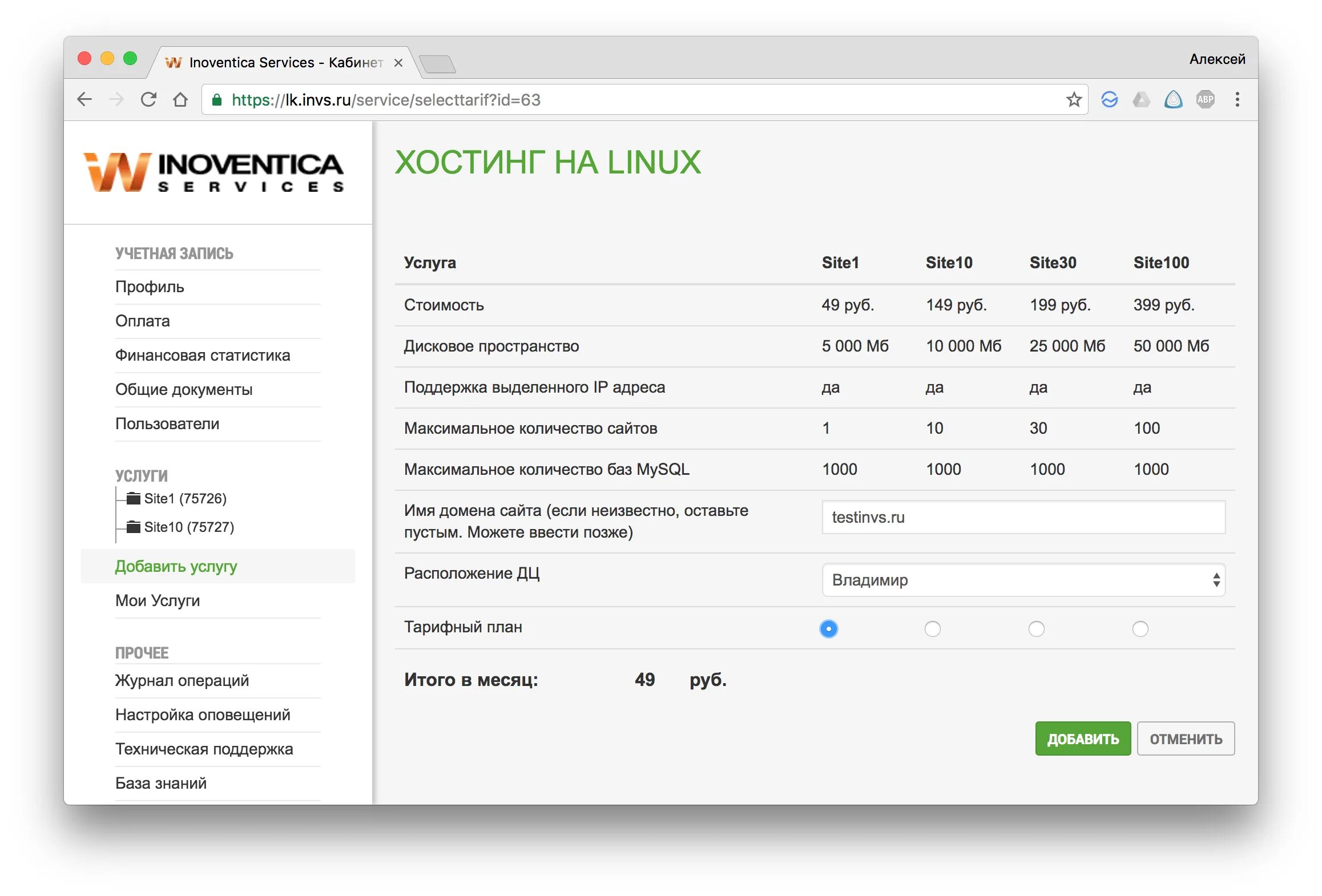
Task: Click the 10 000 Мб disk space cell
Action: tap(964, 346)
